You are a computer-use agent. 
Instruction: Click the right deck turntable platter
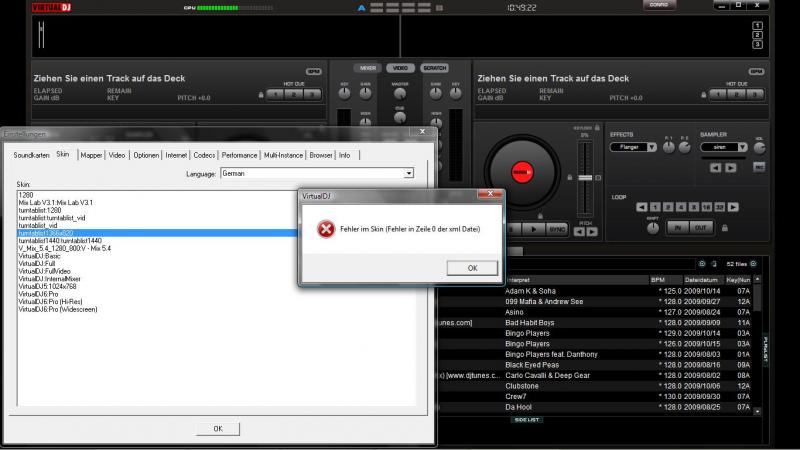[x=522, y=171]
